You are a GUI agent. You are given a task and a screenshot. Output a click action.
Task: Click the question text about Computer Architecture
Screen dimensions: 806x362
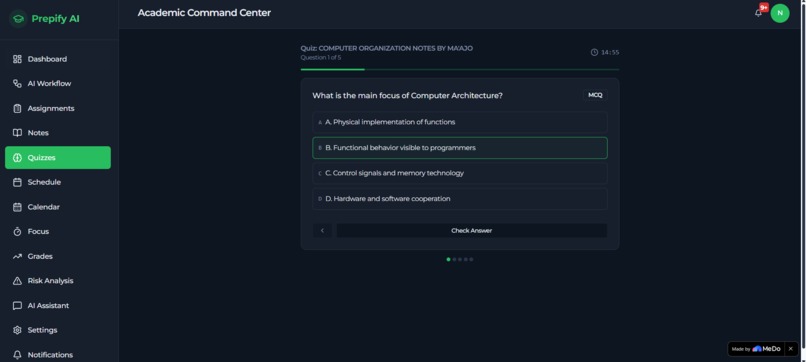[408, 96]
